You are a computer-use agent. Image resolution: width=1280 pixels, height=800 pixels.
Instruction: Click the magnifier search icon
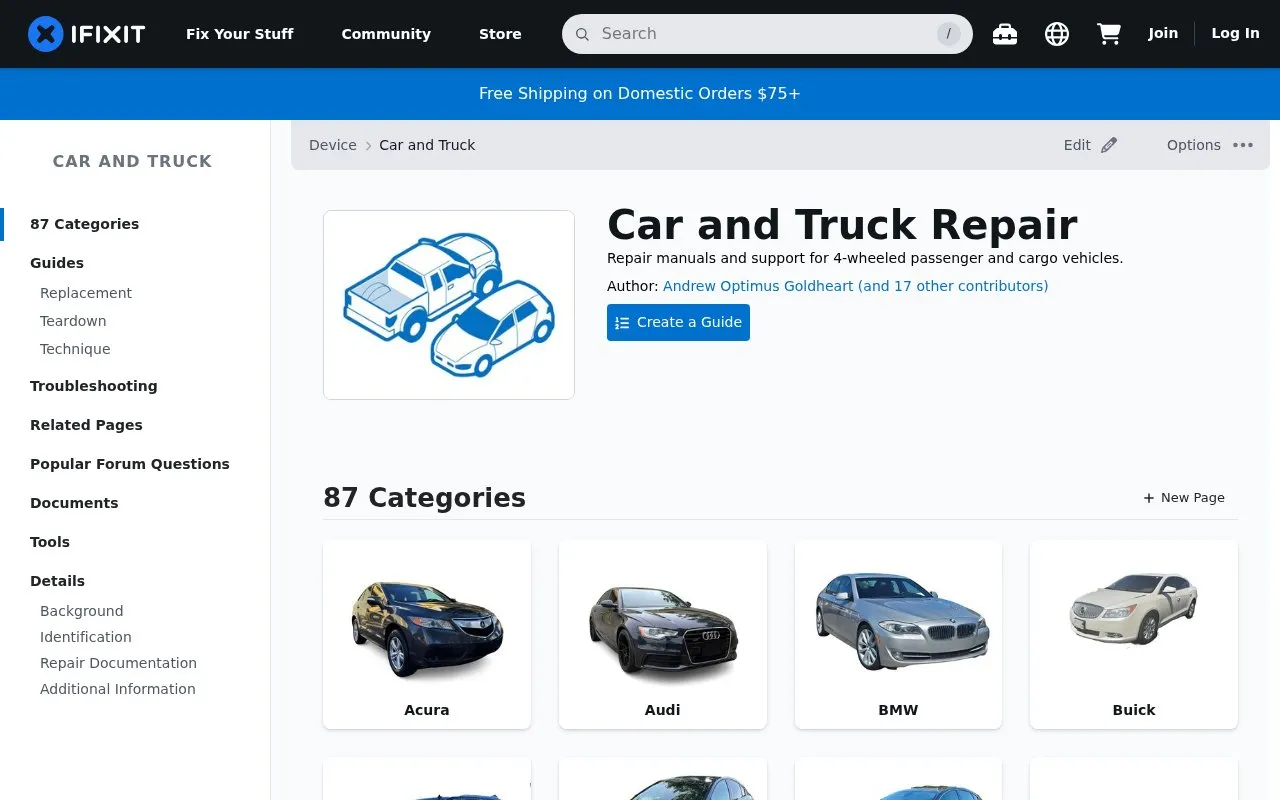[x=582, y=34]
